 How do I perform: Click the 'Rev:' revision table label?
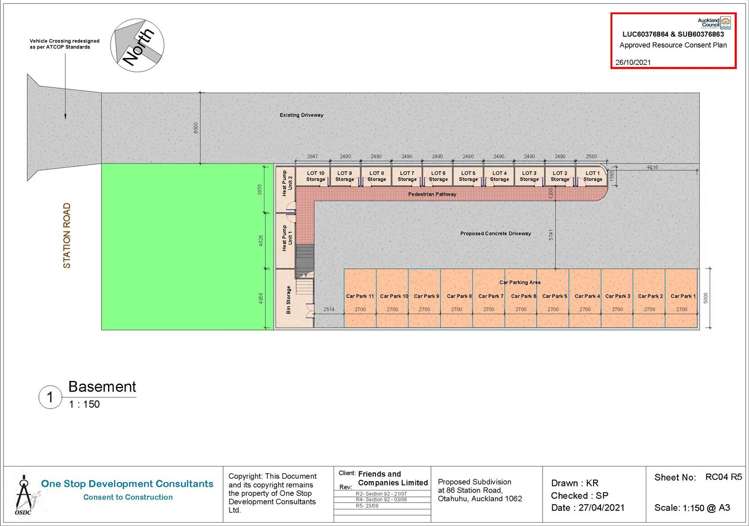(345, 487)
